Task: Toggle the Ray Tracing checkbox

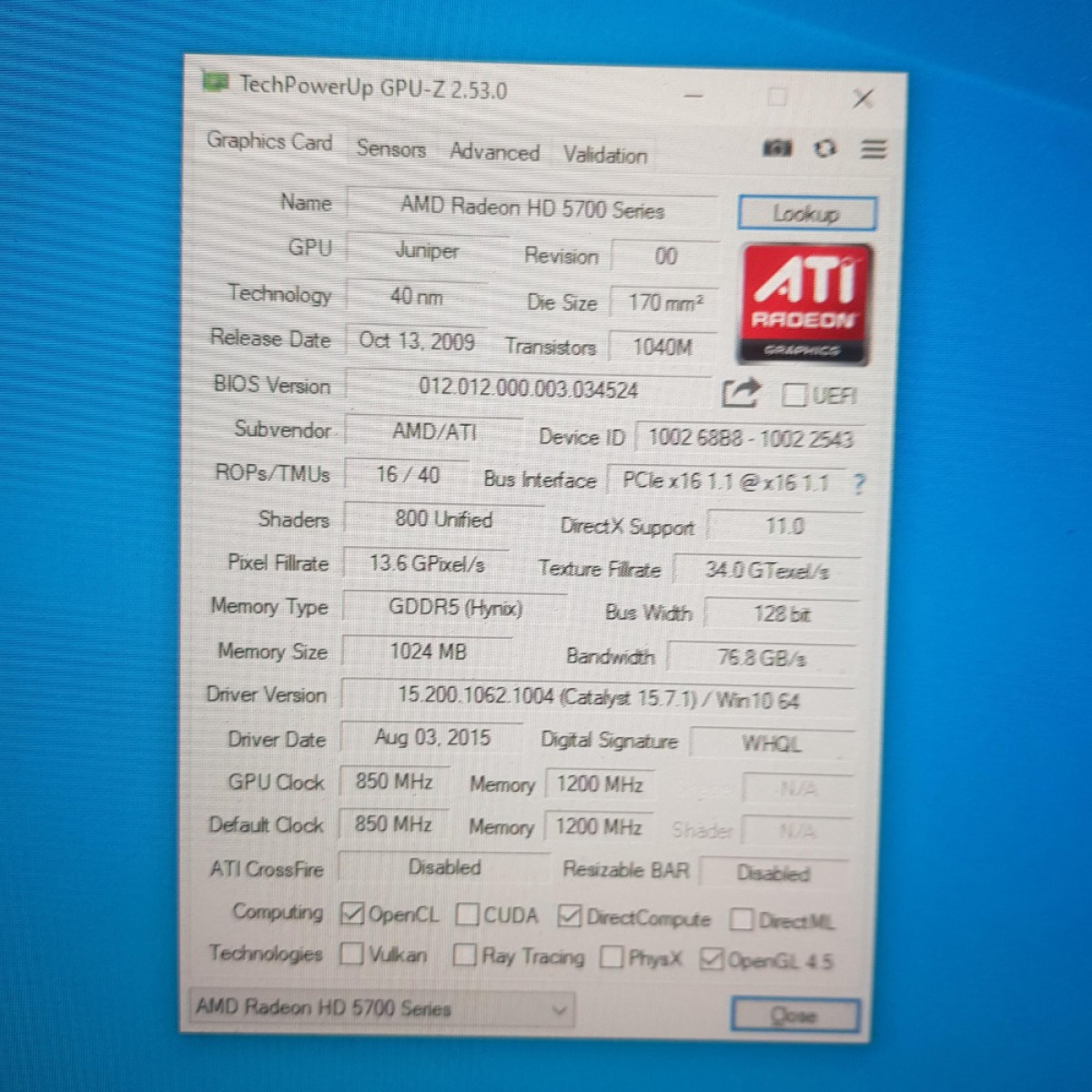Action: 464,955
